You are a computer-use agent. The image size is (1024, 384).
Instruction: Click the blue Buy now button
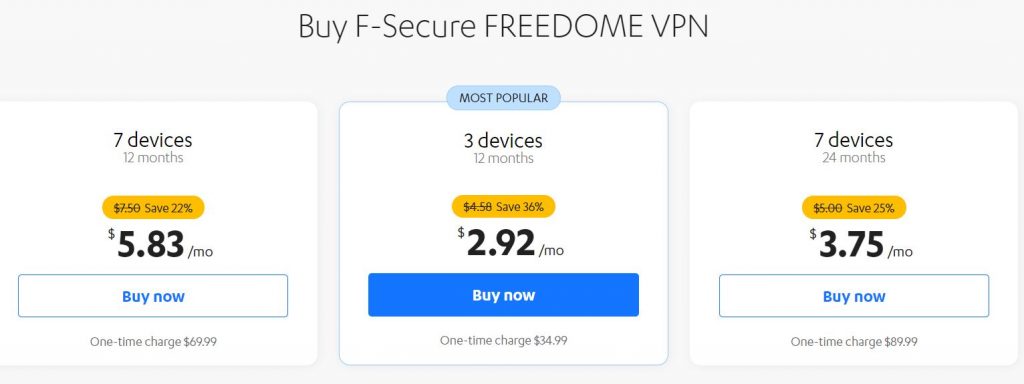click(504, 295)
